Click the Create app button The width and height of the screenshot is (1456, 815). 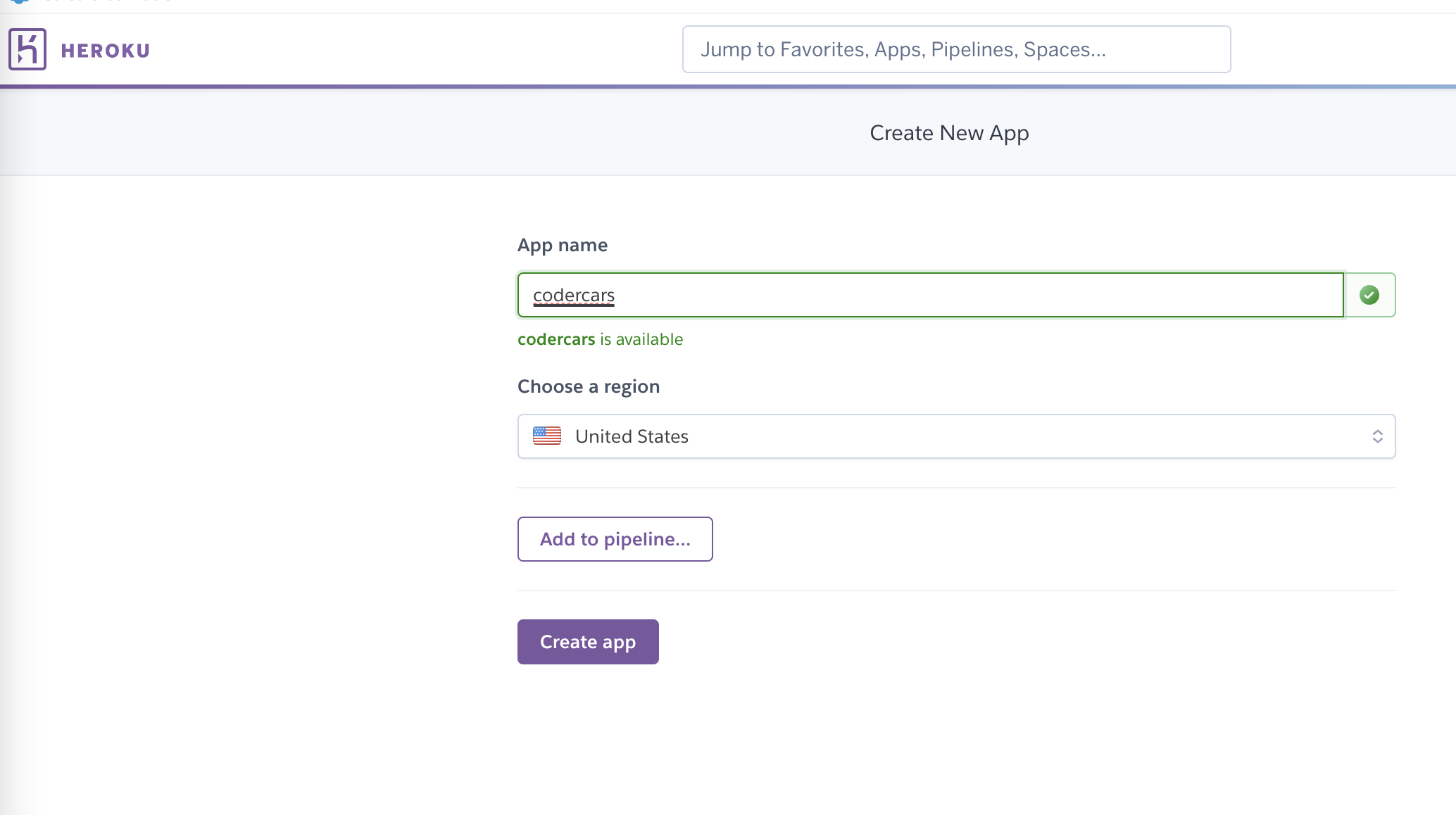[588, 642]
